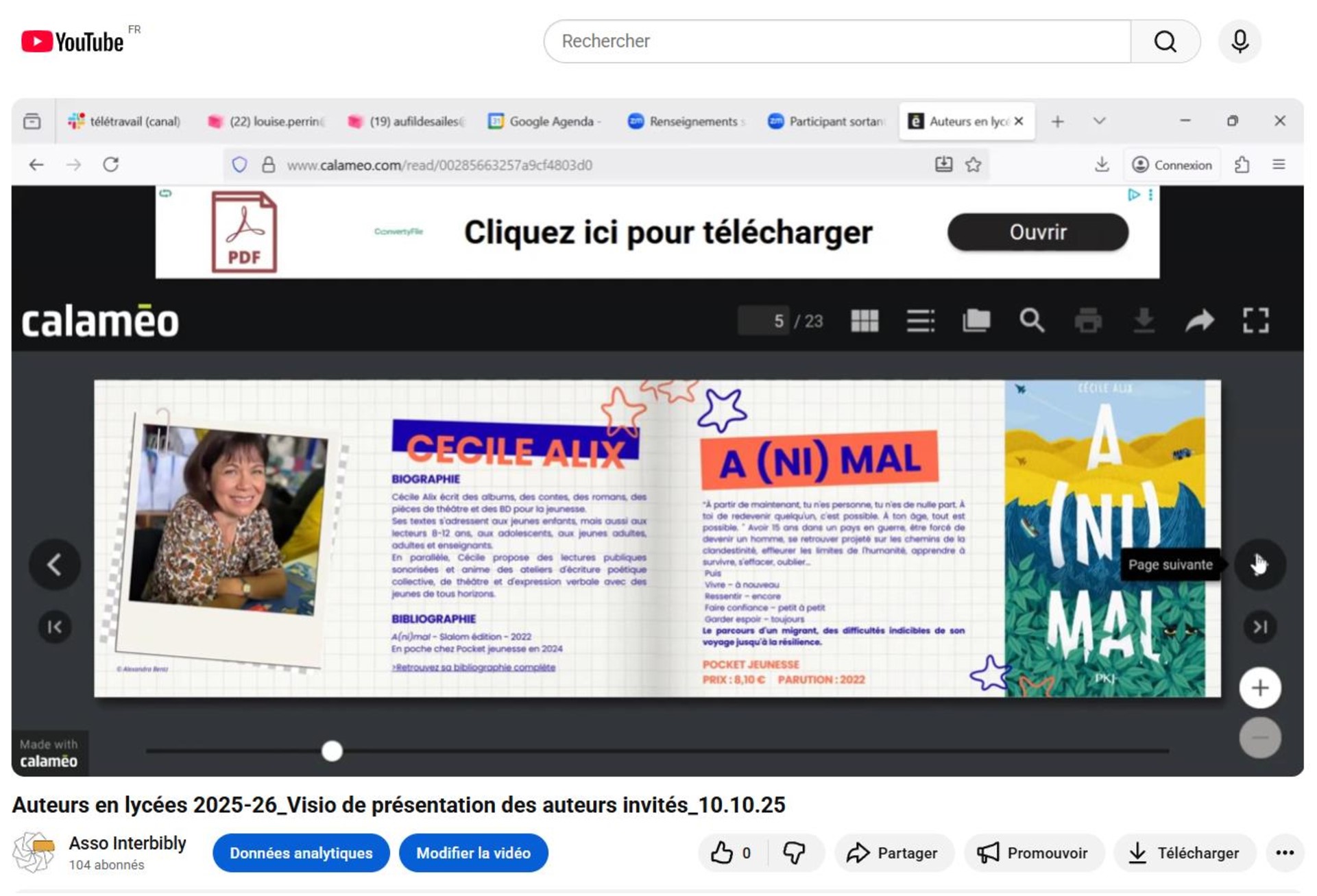Share the Calaméo publication
Image resolution: width=1317 pixels, height=896 pixels.
click(1200, 320)
